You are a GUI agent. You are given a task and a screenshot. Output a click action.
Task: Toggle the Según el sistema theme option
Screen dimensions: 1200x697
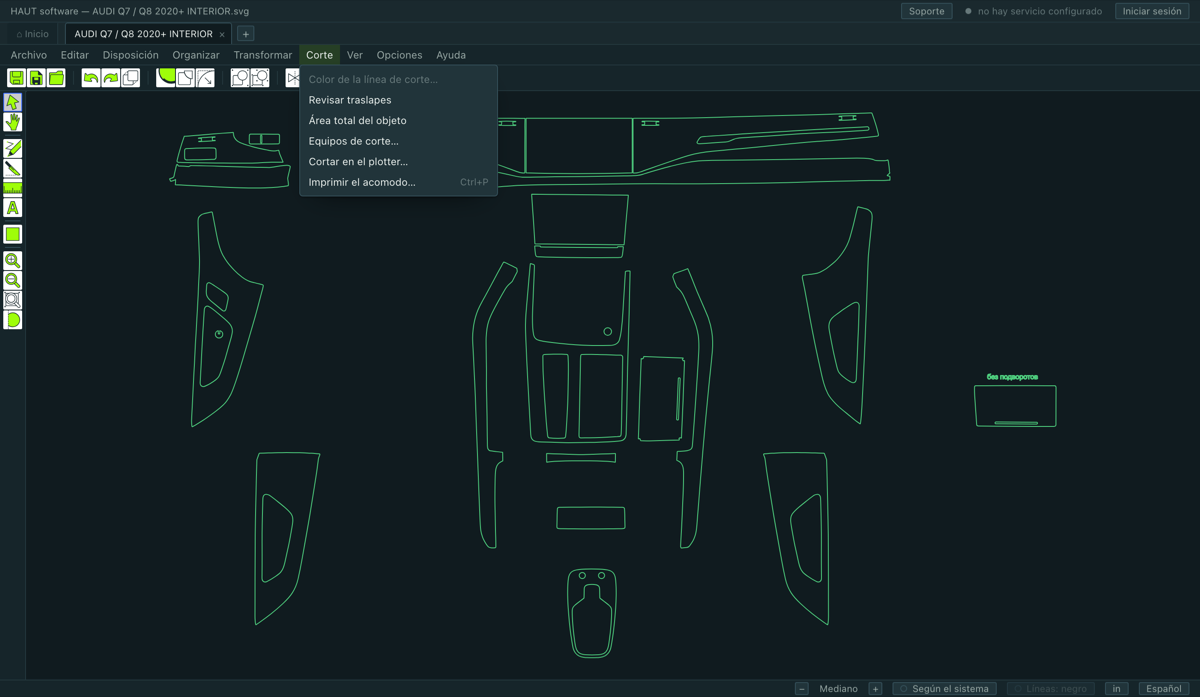(x=944, y=688)
